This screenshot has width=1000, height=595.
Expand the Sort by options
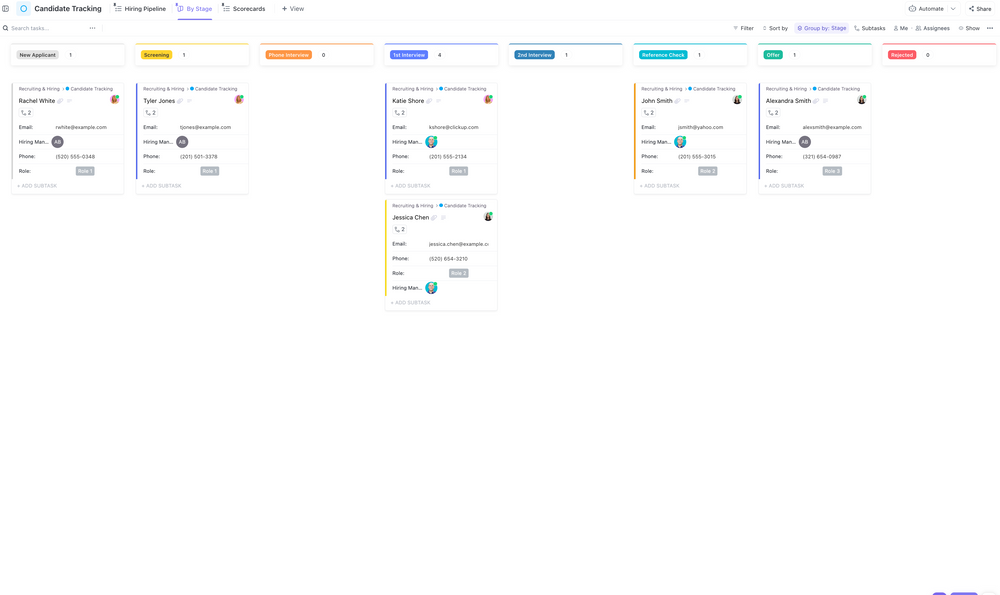pos(778,28)
